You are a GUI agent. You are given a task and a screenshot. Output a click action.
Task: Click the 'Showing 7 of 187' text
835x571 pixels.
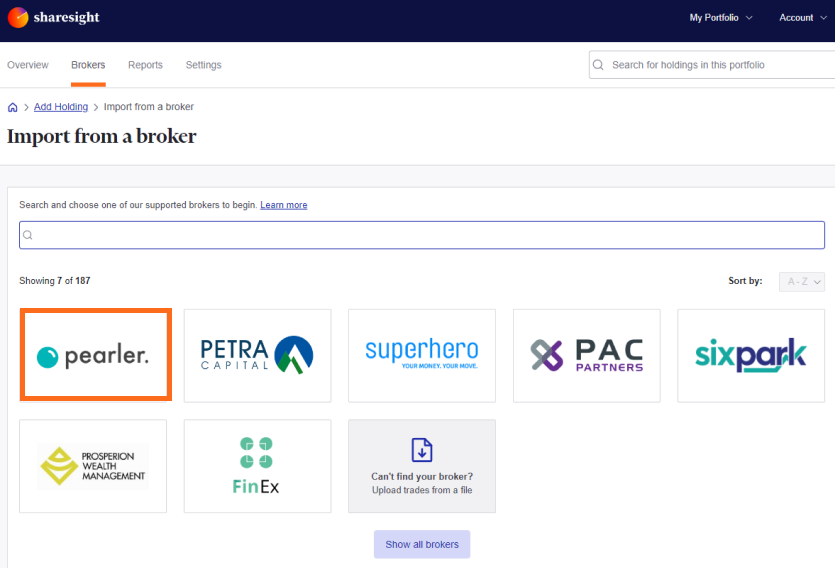(x=55, y=281)
